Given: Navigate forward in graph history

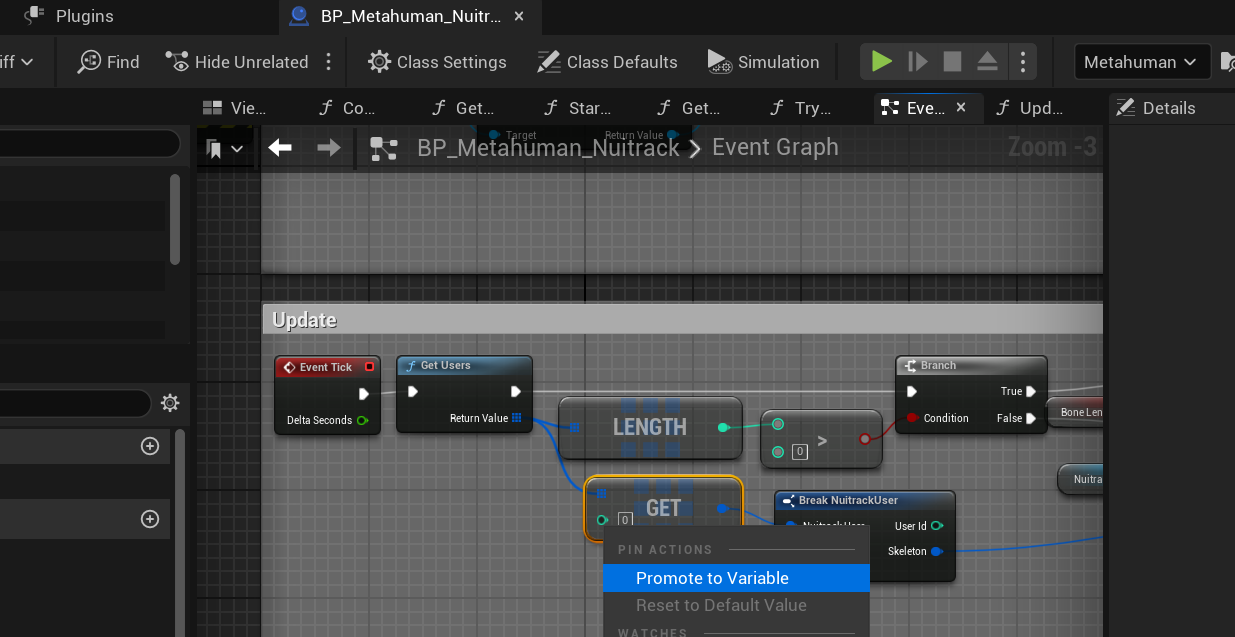Looking at the screenshot, I should [x=328, y=148].
